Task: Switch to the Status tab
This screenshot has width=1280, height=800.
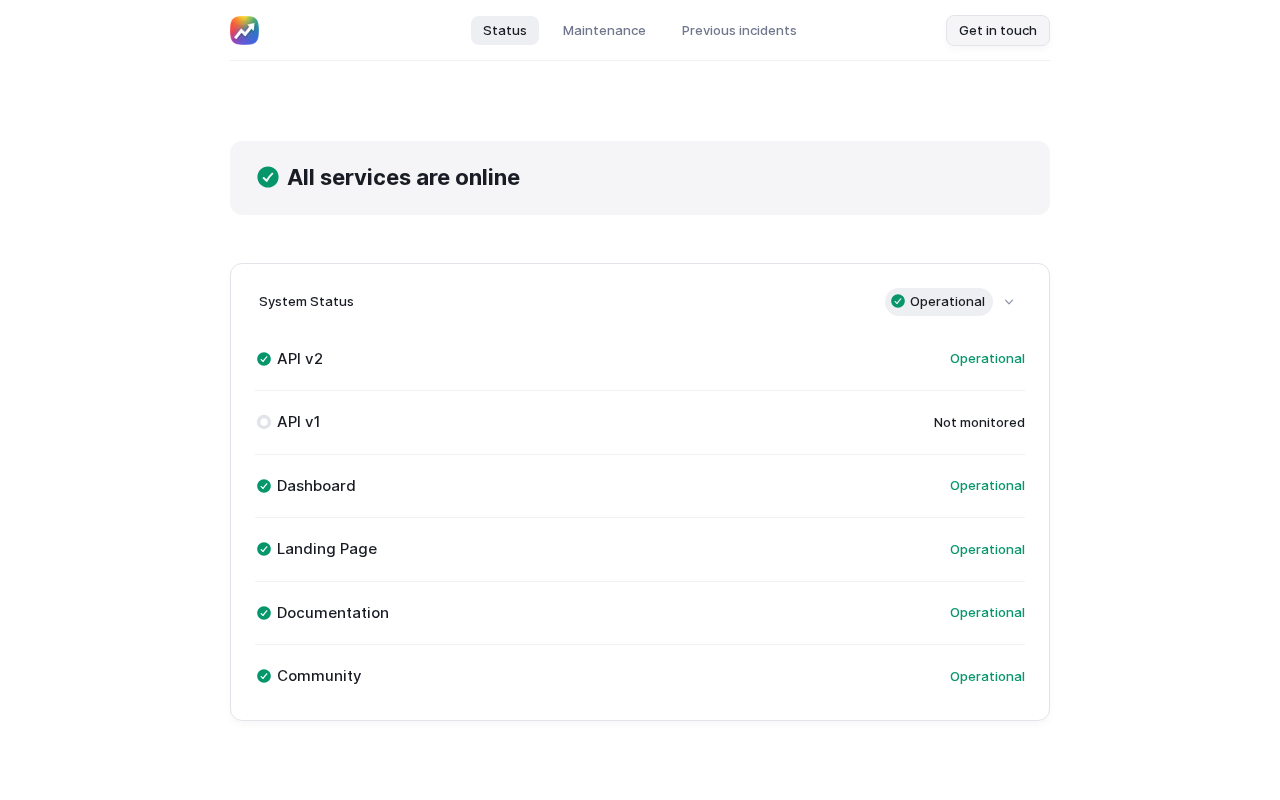Action: coord(505,30)
